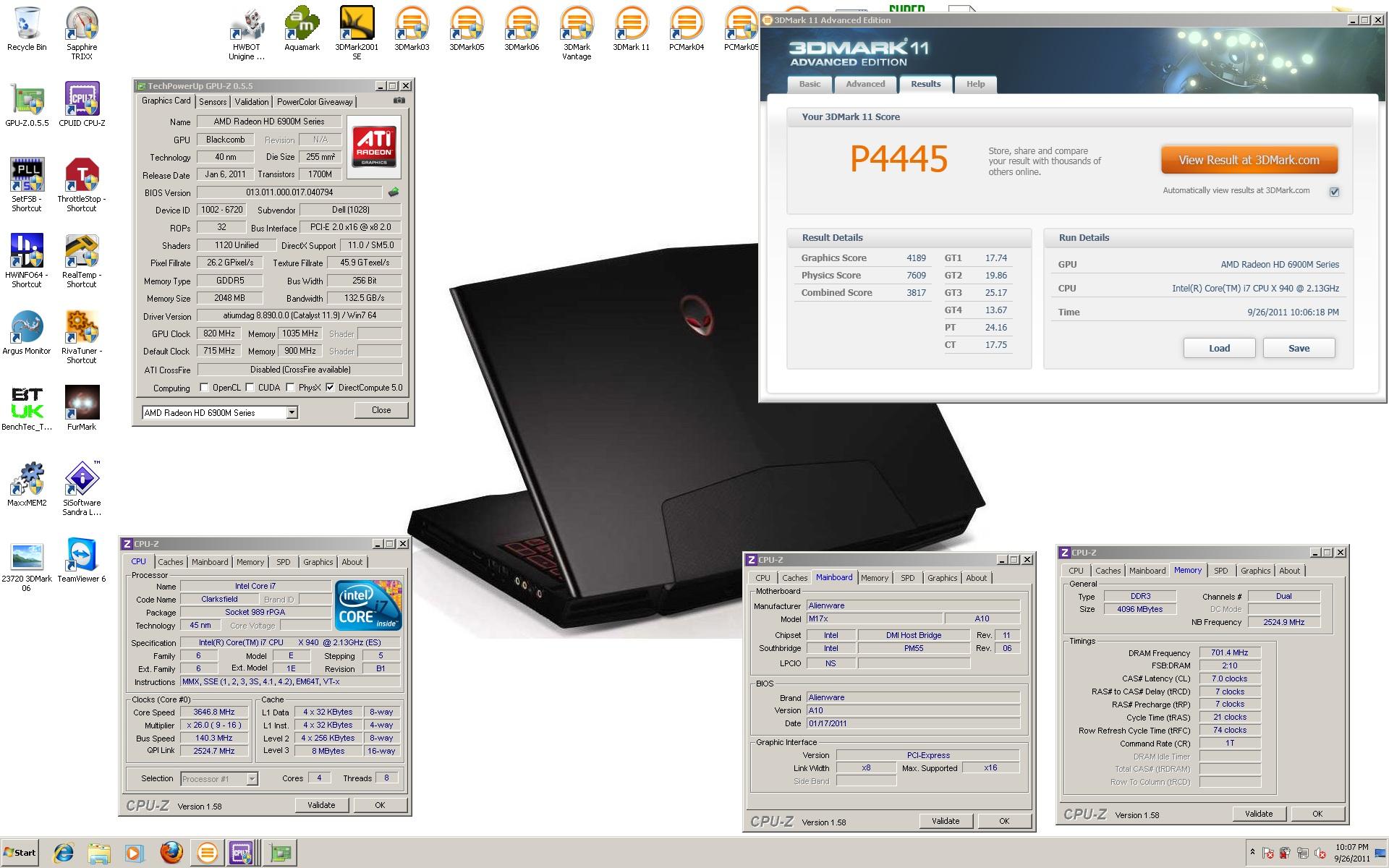Viewport: 1389px width, 868px height.
Task: Toggle DirectCompute 5.0 checkbox
Action: [x=330, y=388]
